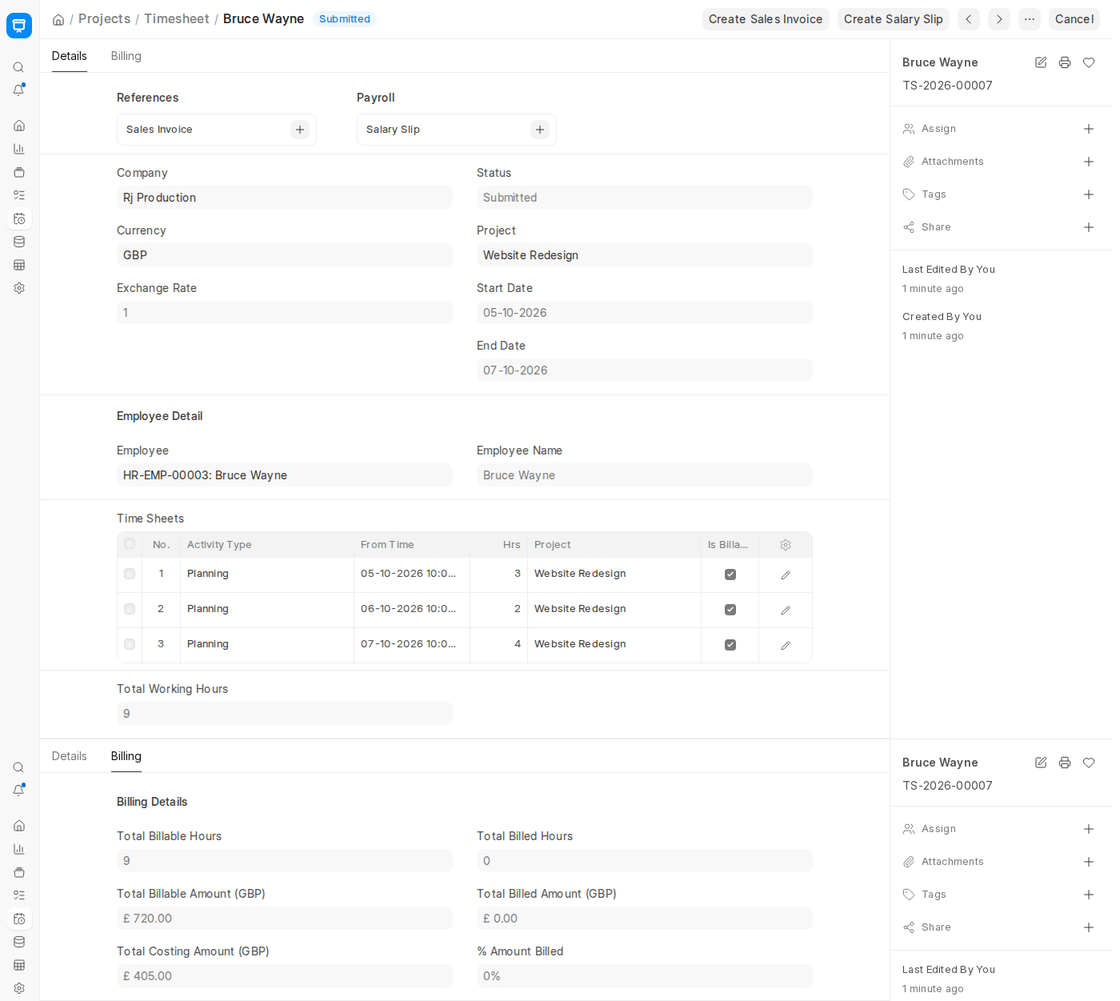Open sidebar search icon beneath the app logo
Image resolution: width=1120 pixels, height=1001 pixels.
click(x=19, y=67)
